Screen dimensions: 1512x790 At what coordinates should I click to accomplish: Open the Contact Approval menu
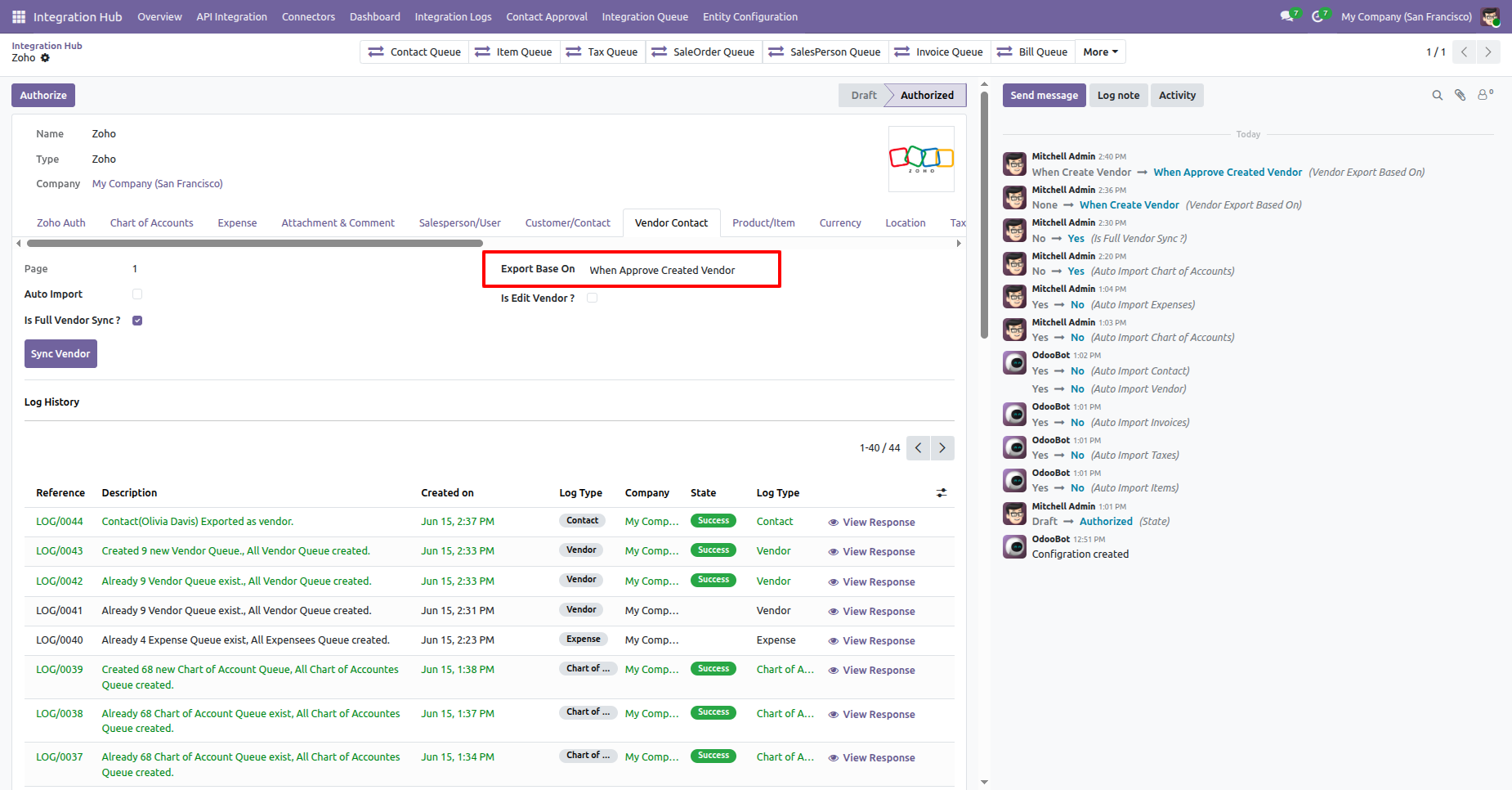(x=547, y=16)
